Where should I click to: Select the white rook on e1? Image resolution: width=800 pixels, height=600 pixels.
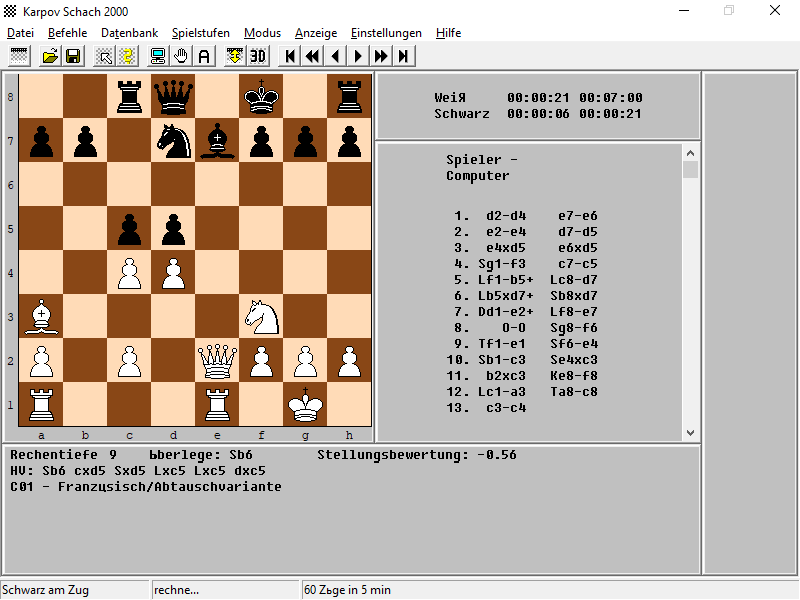pos(217,404)
